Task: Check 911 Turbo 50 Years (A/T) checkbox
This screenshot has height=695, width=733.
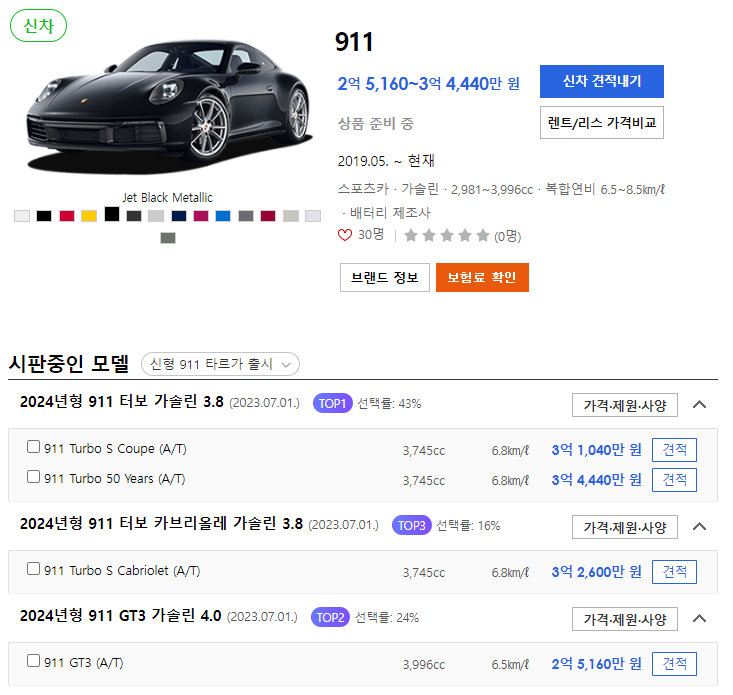Action: point(33,477)
